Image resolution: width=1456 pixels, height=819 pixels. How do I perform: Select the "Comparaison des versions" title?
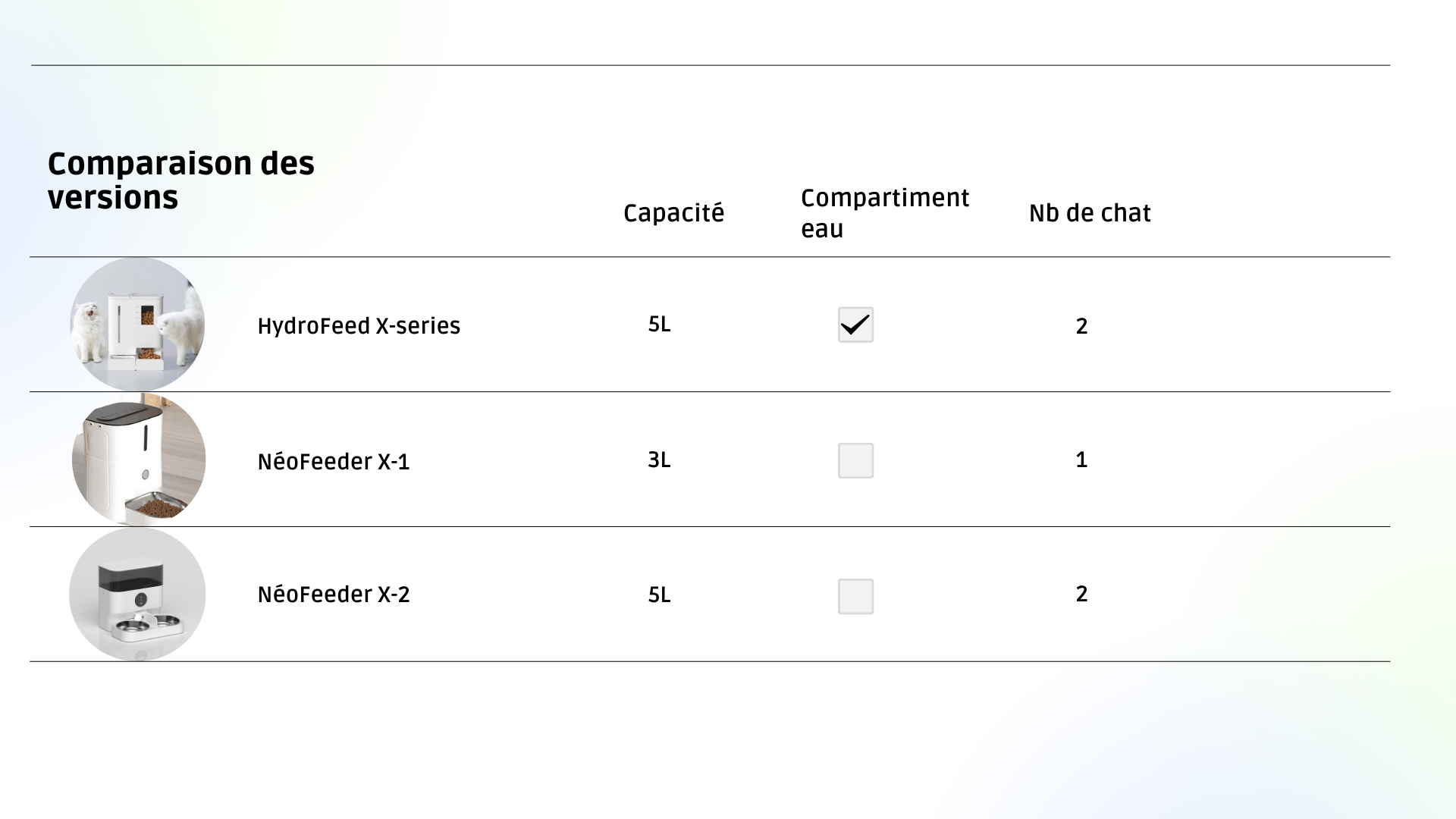[x=180, y=180]
